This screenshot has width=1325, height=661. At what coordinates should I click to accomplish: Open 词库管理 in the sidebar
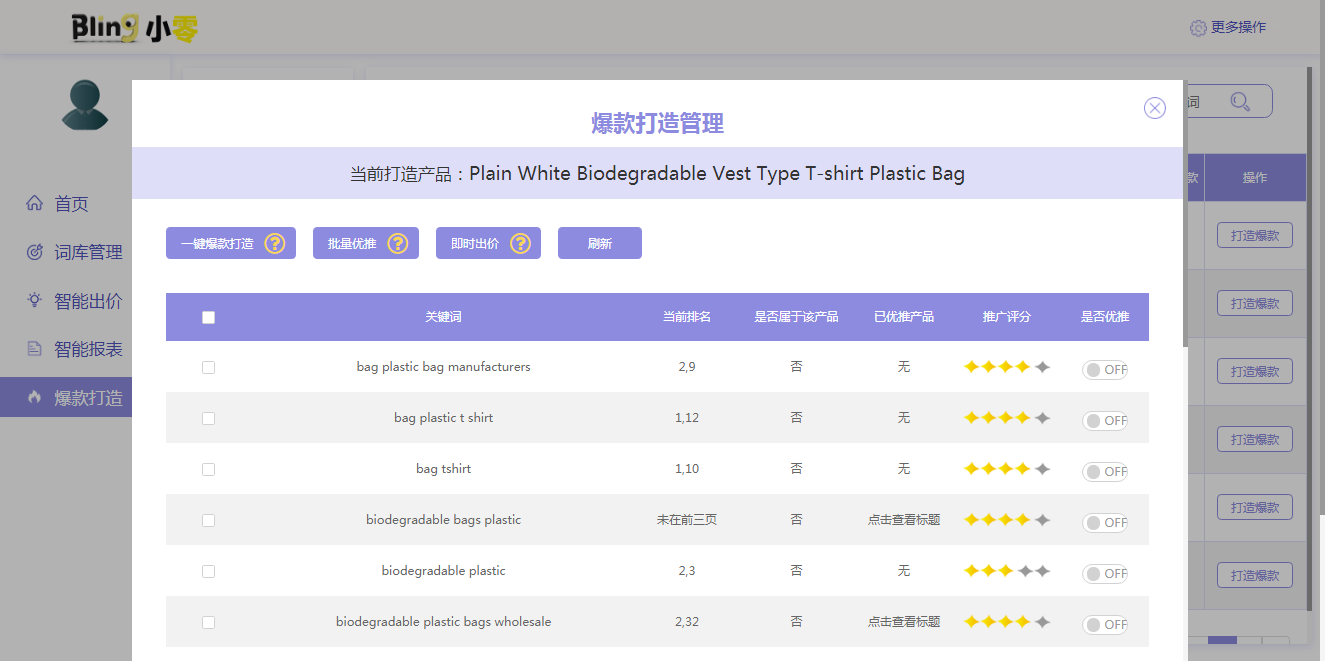point(66,252)
